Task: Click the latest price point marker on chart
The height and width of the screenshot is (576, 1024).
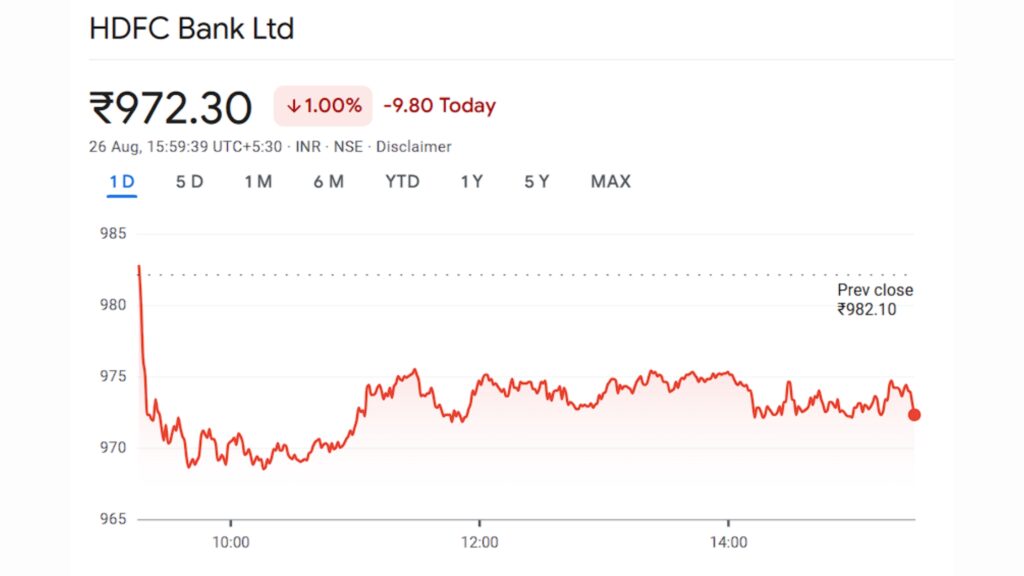Action: (x=913, y=414)
